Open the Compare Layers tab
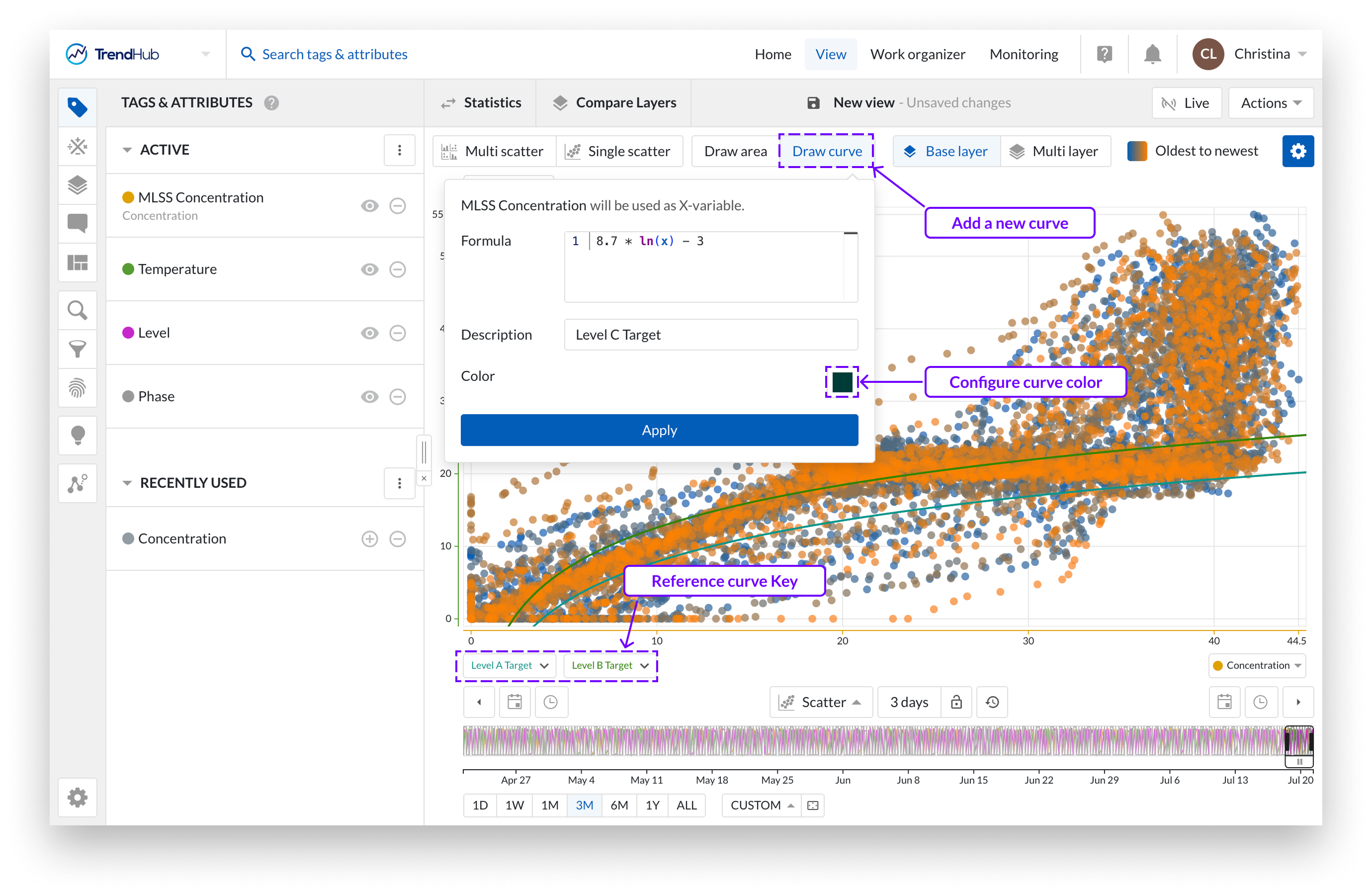The image size is (1372, 895). point(614,102)
